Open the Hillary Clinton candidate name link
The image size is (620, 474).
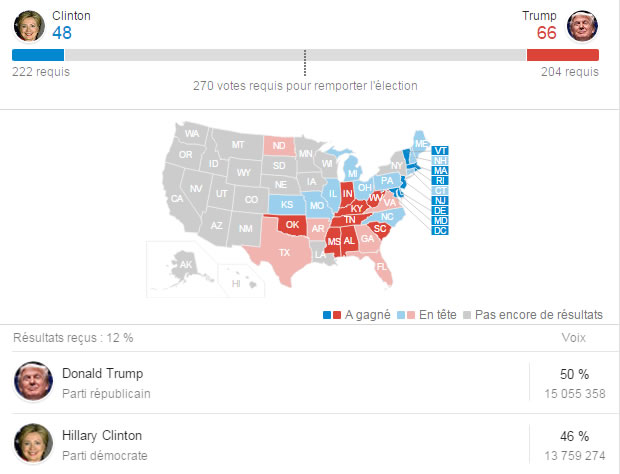[x=102, y=436]
